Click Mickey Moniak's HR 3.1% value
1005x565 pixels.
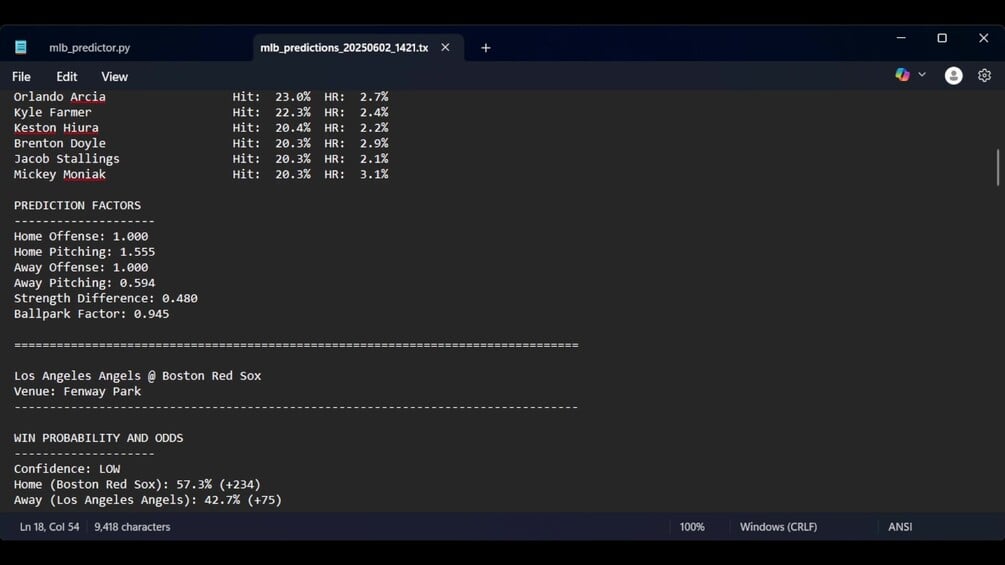tap(374, 174)
